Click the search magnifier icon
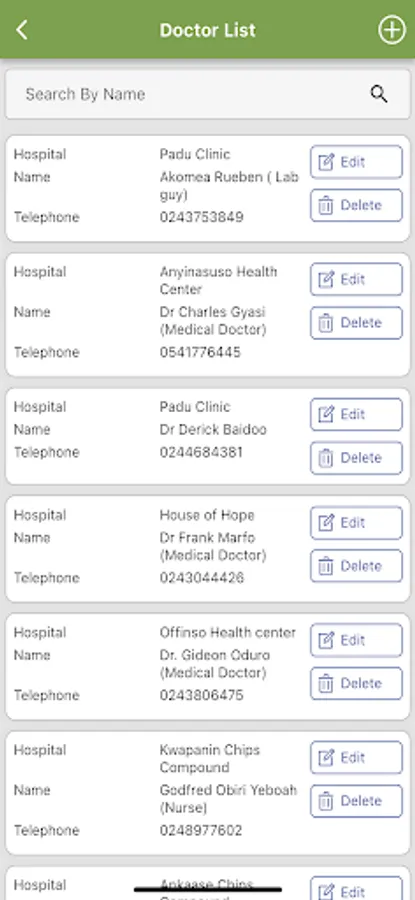Viewport: 415px width, 900px height. [379, 94]
